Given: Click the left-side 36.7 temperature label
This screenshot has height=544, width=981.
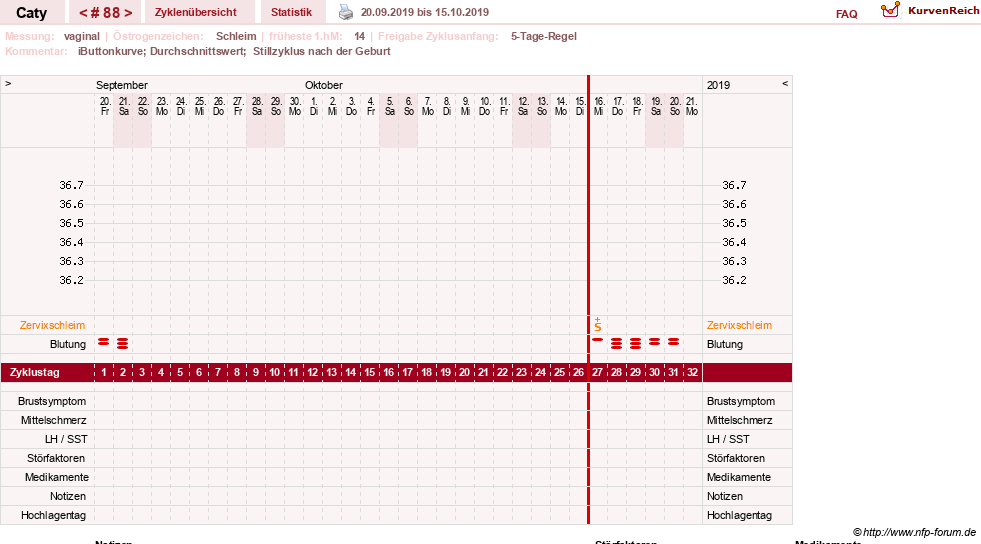Looking at the screenshot, I should 71,185.
